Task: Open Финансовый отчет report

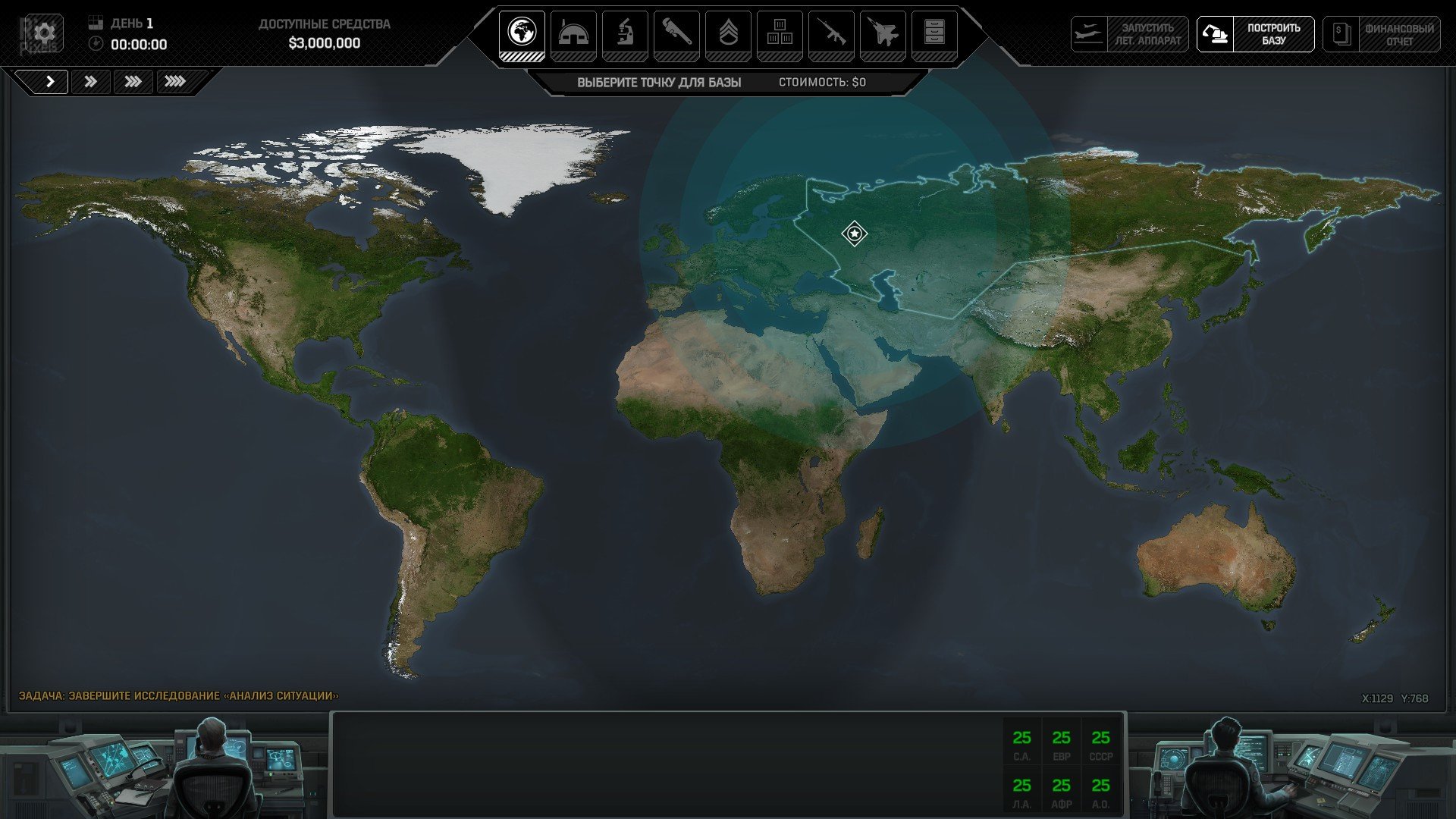Action: coord(1382,34)
